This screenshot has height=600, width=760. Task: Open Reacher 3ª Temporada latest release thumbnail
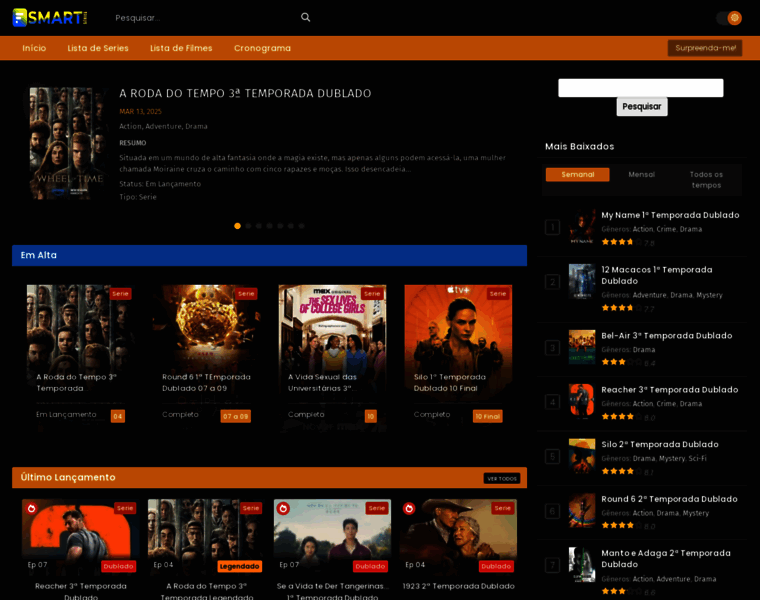(x=80, y=537)
